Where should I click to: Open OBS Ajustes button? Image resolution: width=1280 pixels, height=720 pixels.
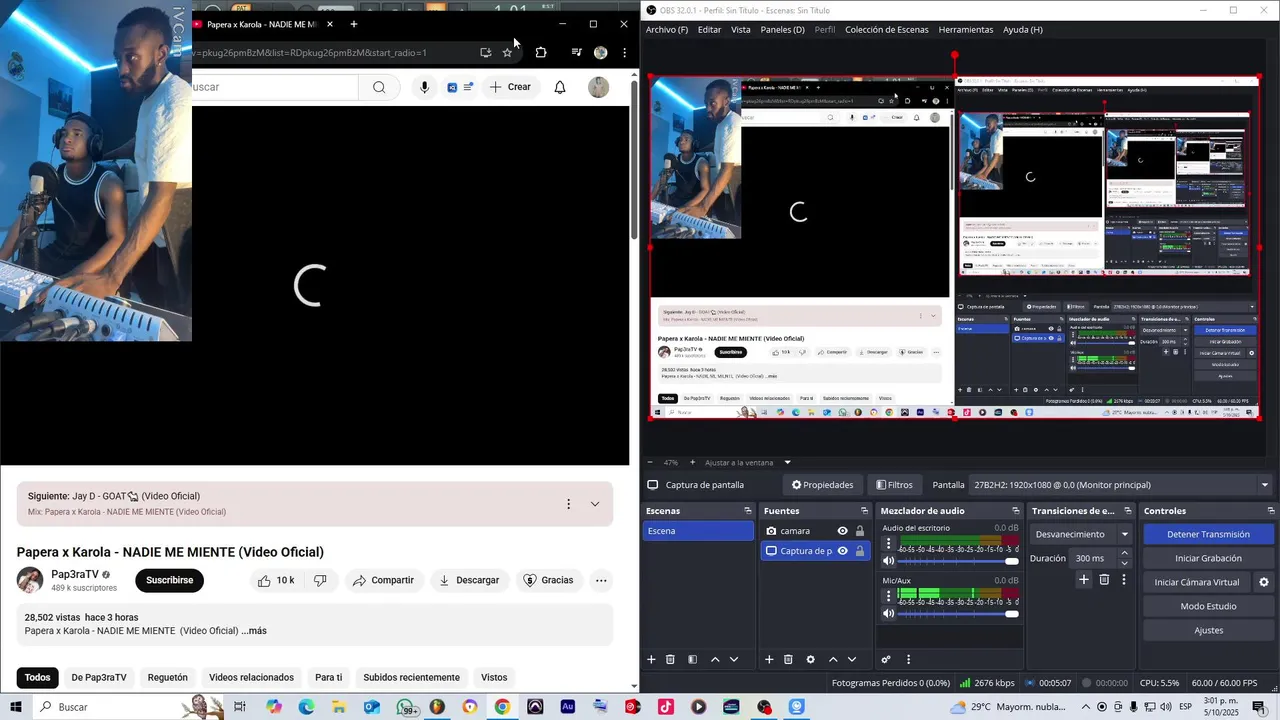(1208, 630)
